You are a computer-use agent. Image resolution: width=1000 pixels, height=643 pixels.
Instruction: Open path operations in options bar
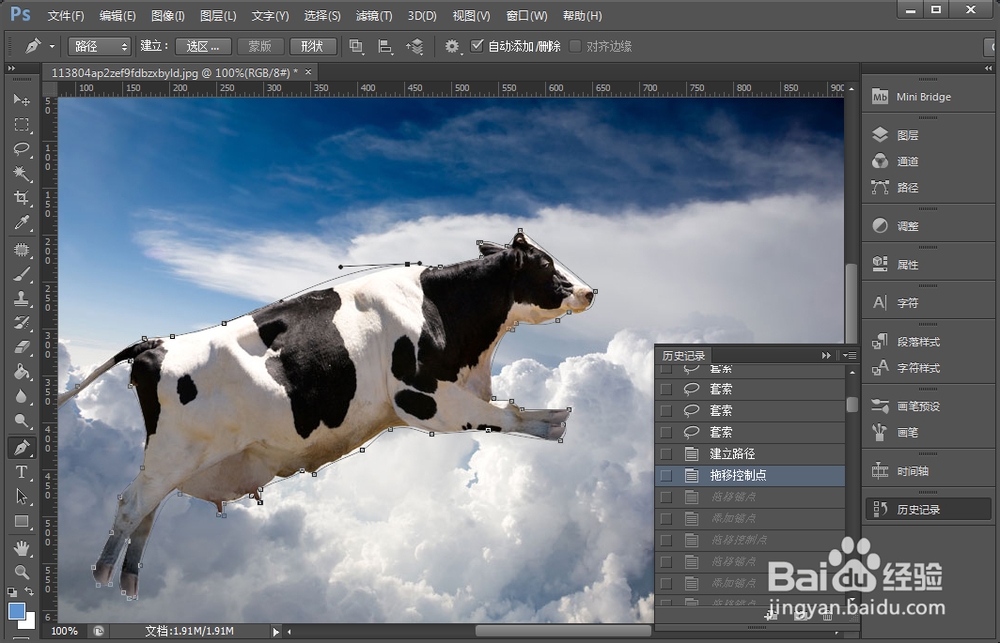tap(356, 46)
